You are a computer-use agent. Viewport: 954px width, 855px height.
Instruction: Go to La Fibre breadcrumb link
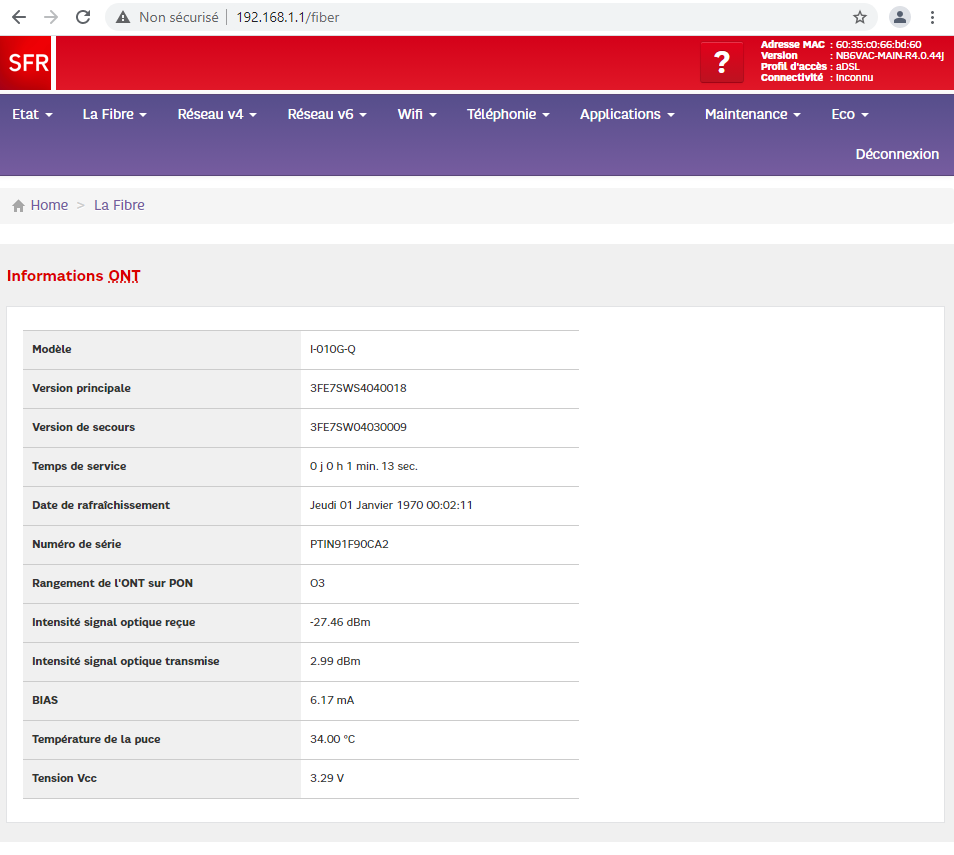pyautogui.click(x=119, y=205)
